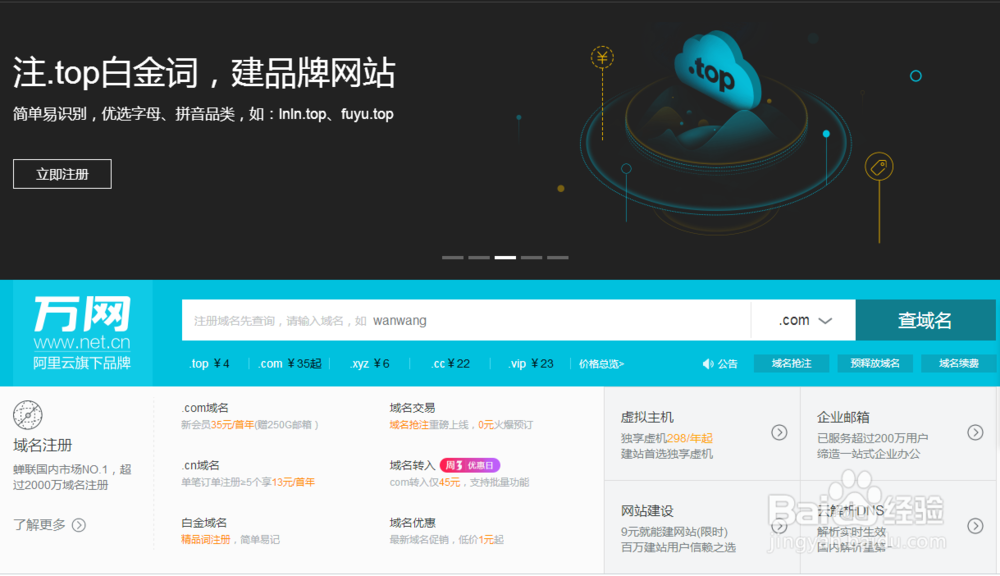Viewport: 1000px width, 576px height.
Task: Click the 注.top白金词 banner headline
Action: (x=204, y=73)
